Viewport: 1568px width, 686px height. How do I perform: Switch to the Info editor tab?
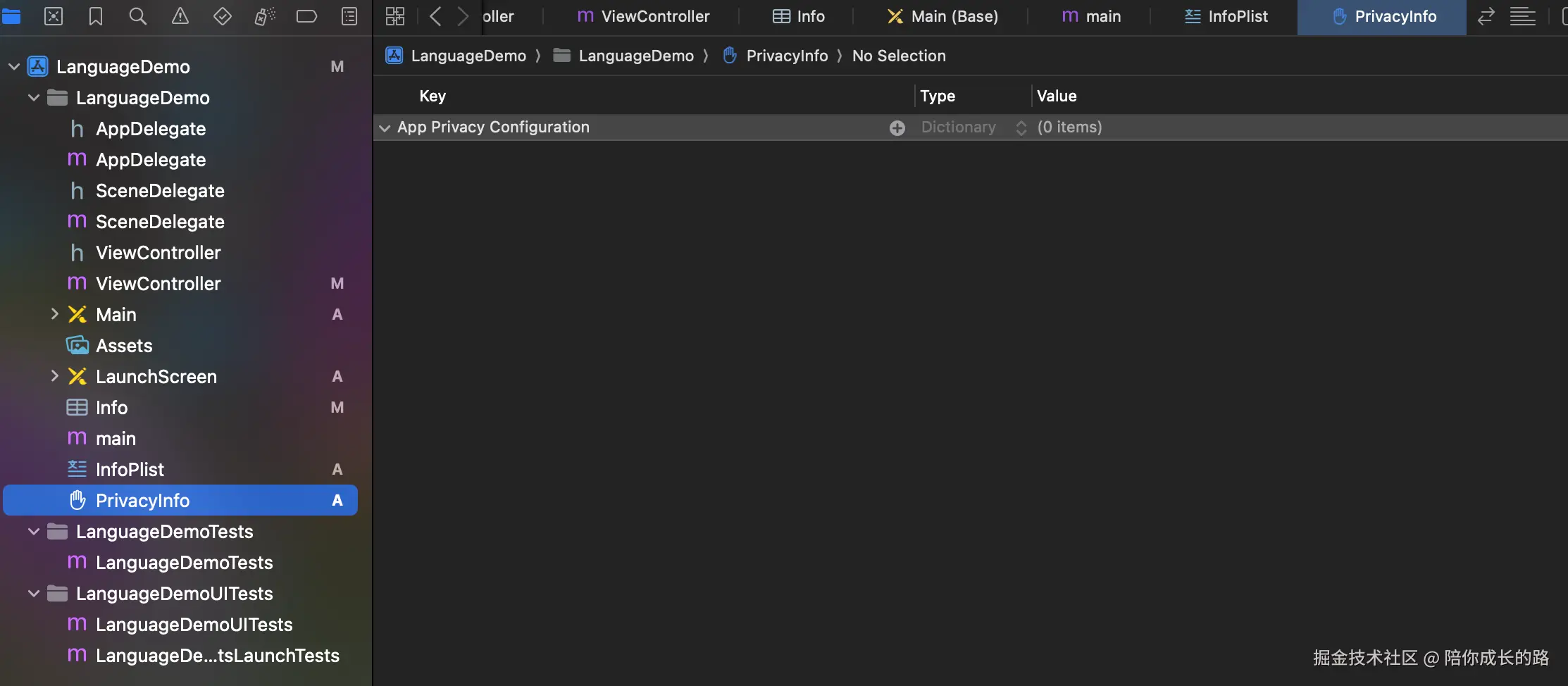798,16
